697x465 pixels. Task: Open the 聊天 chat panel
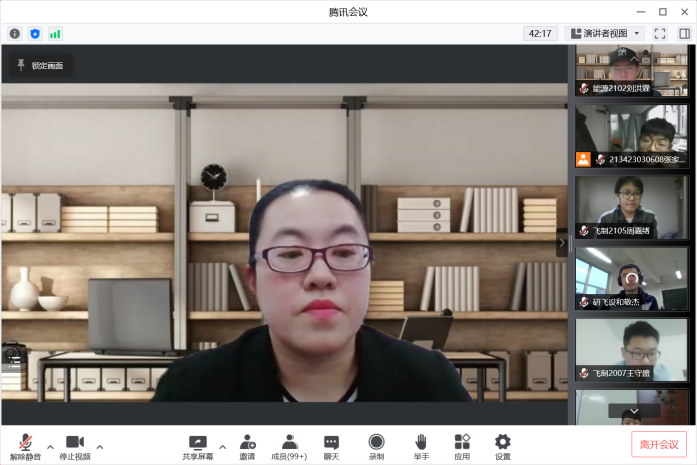point(331,446)
